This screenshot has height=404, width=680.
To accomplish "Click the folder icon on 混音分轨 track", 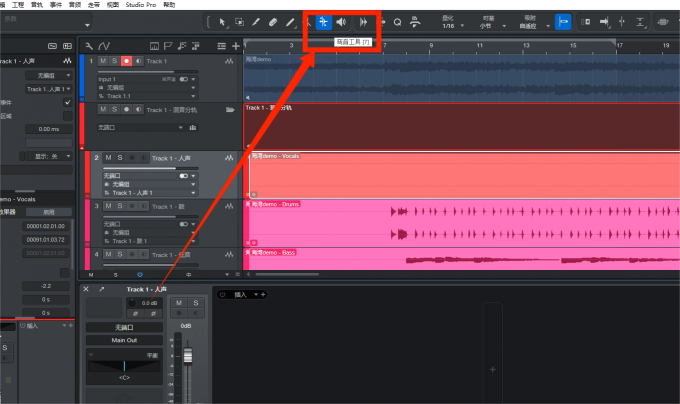I will 230,110.
